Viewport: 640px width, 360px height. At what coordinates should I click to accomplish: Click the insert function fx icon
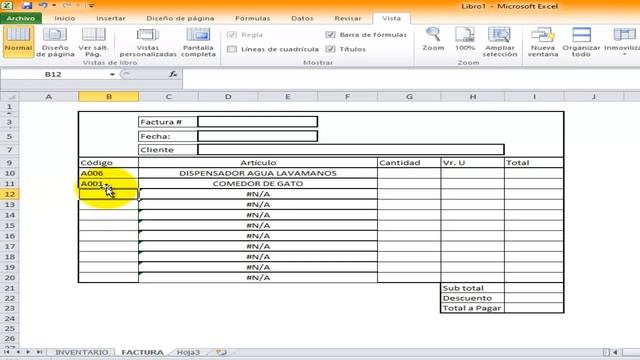[173, 74]
